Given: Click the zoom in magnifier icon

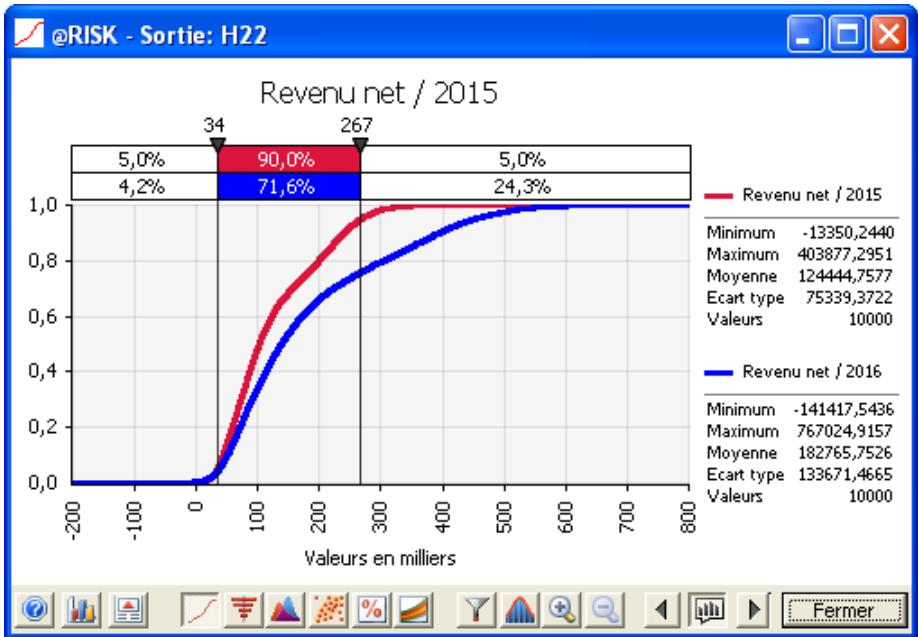Looking at the screenshot, I should click(x=561, y=608).
